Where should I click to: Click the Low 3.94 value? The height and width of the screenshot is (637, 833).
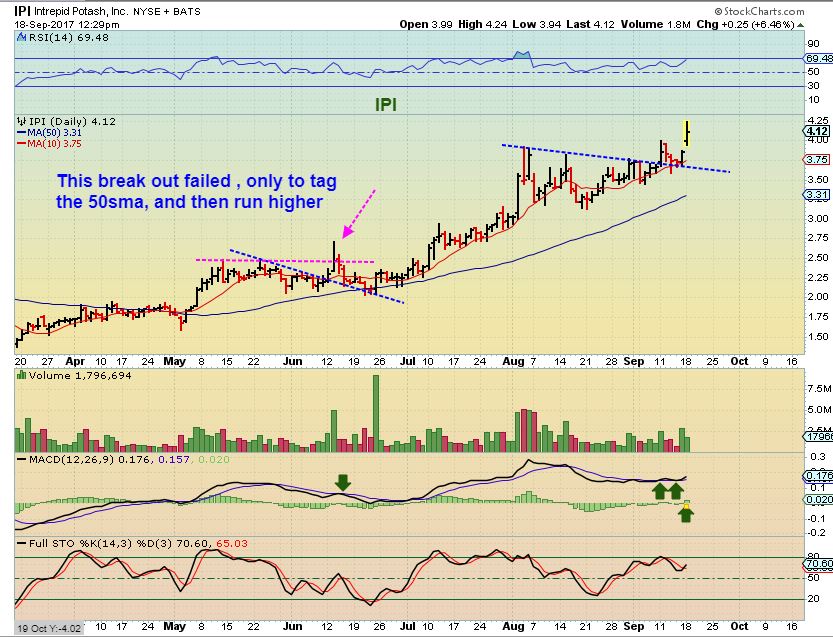[x=537, y=24]
